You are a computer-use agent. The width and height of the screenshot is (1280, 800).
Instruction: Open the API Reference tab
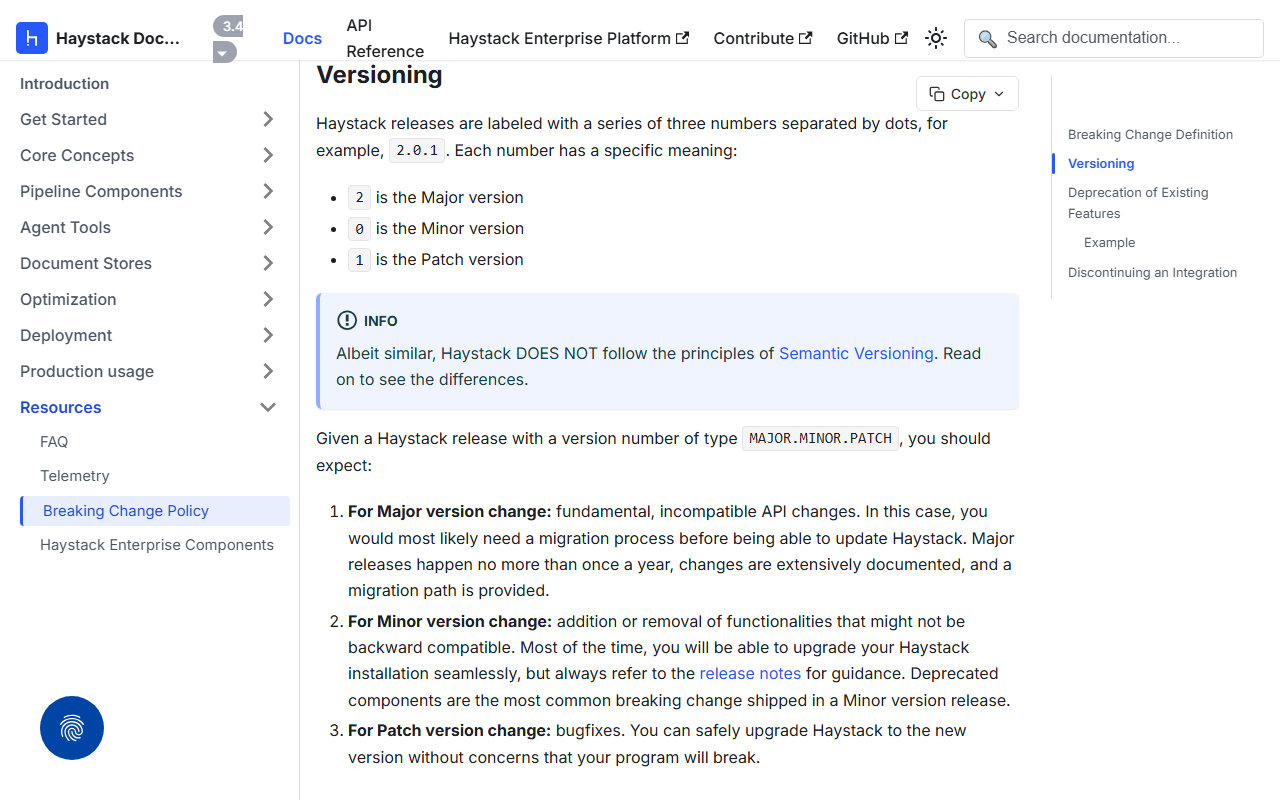pos(385,38)
